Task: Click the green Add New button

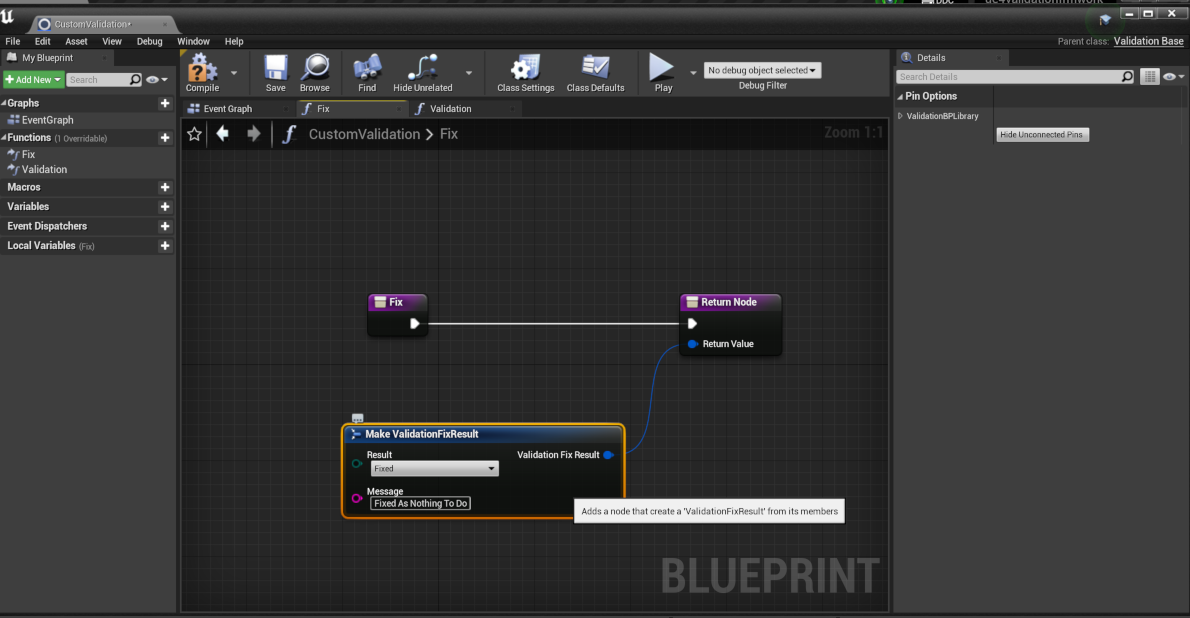Action: point(33,80)
